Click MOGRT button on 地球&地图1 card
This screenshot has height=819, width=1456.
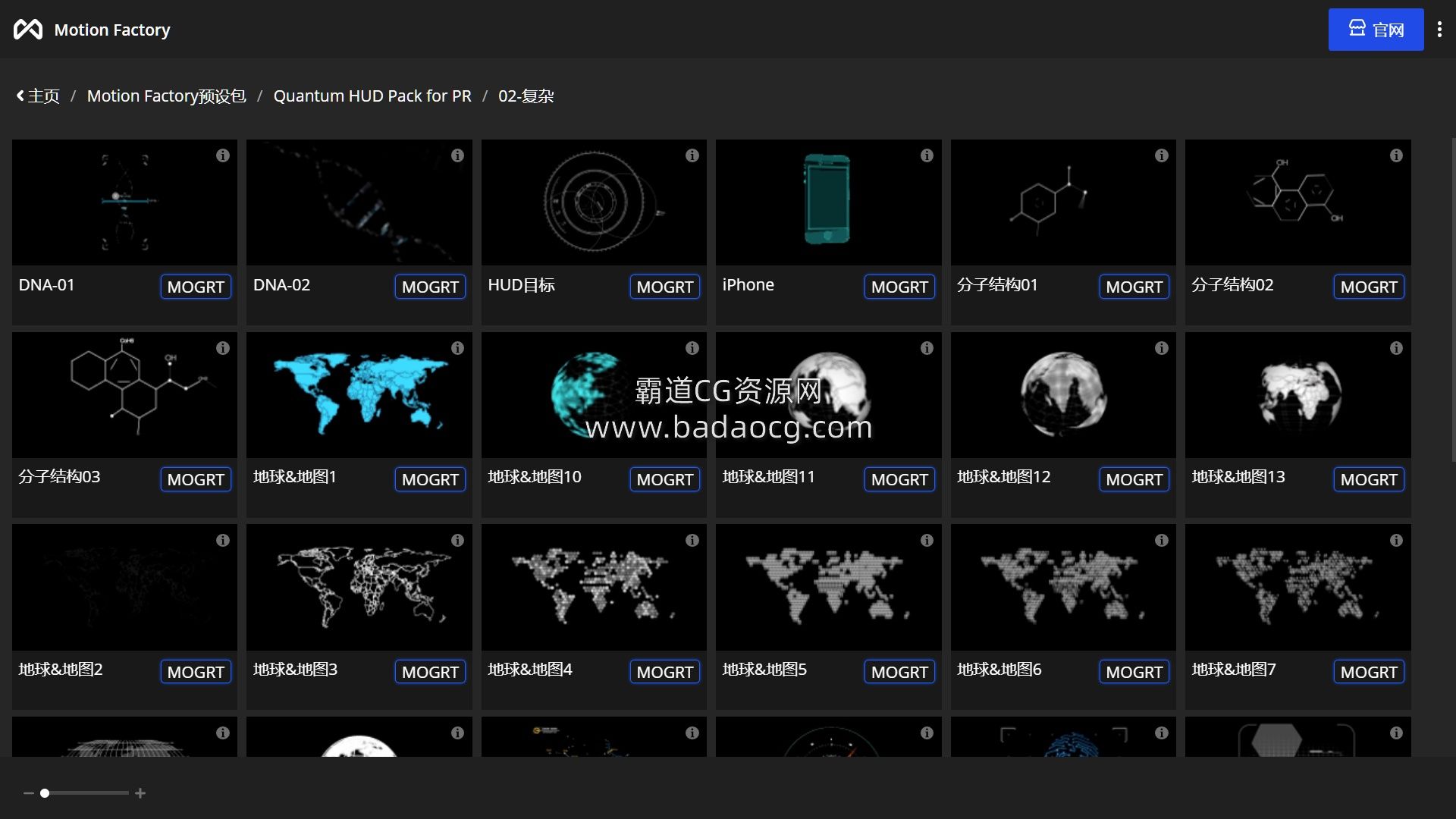[x=430, y=479]
